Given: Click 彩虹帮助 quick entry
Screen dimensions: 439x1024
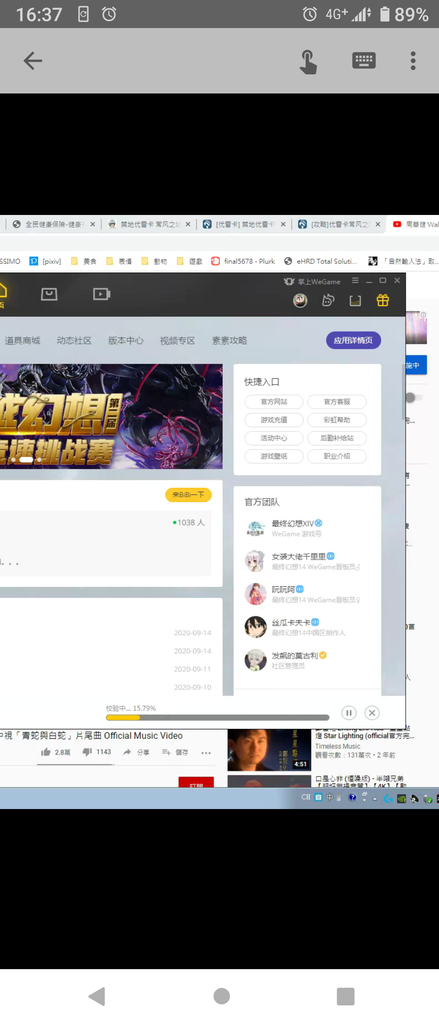Looking at the screenshot, I should (337, 420).
